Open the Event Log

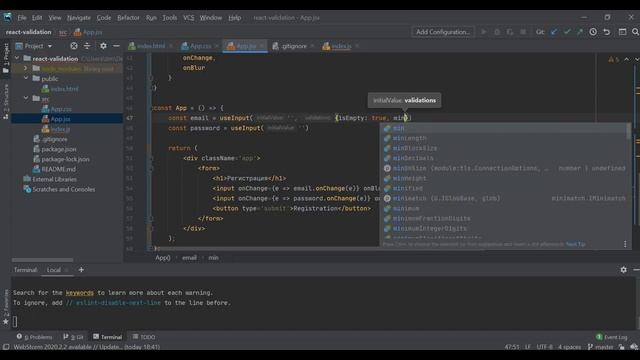(x=611, y=337)
